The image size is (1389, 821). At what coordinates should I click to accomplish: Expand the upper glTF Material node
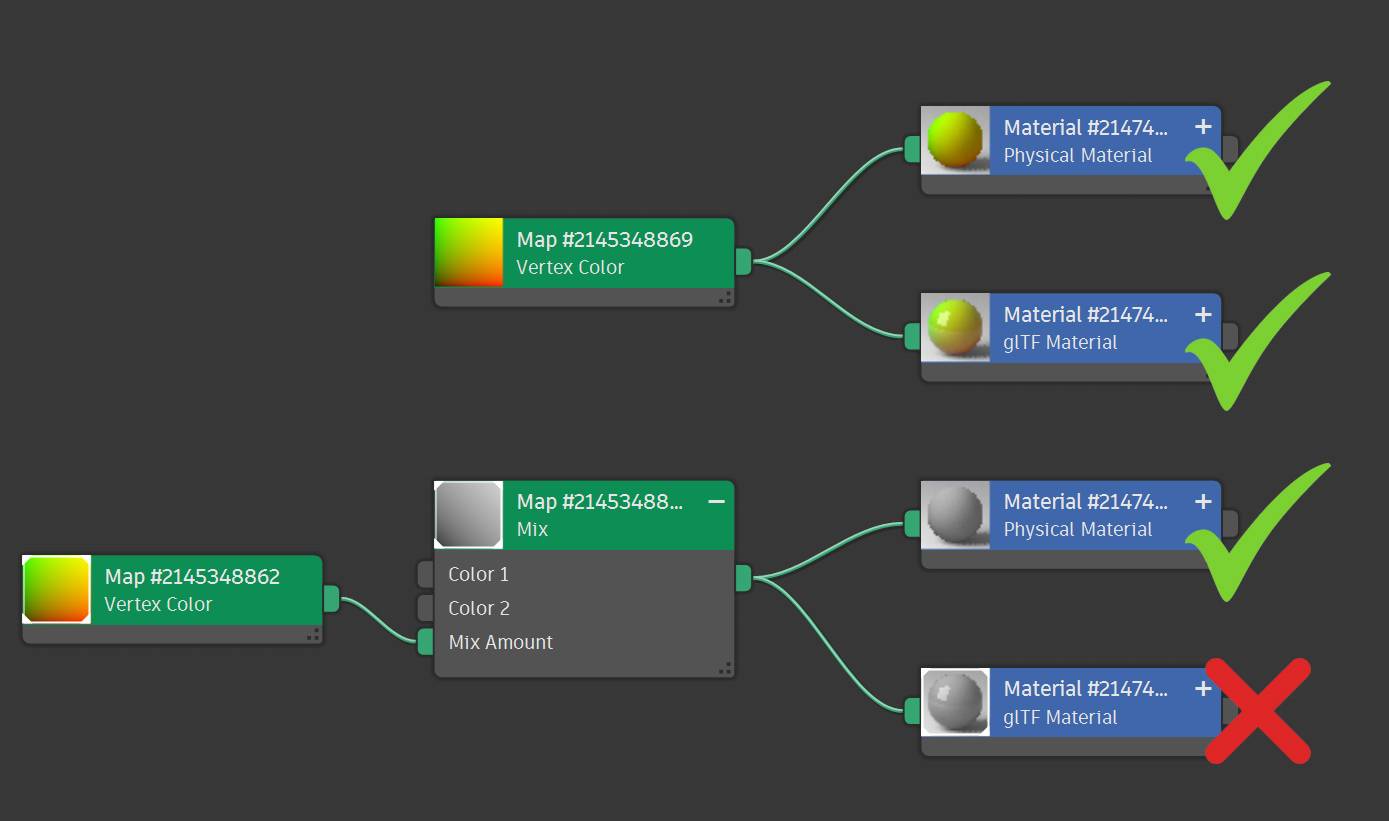click(x=1203, y=314)
